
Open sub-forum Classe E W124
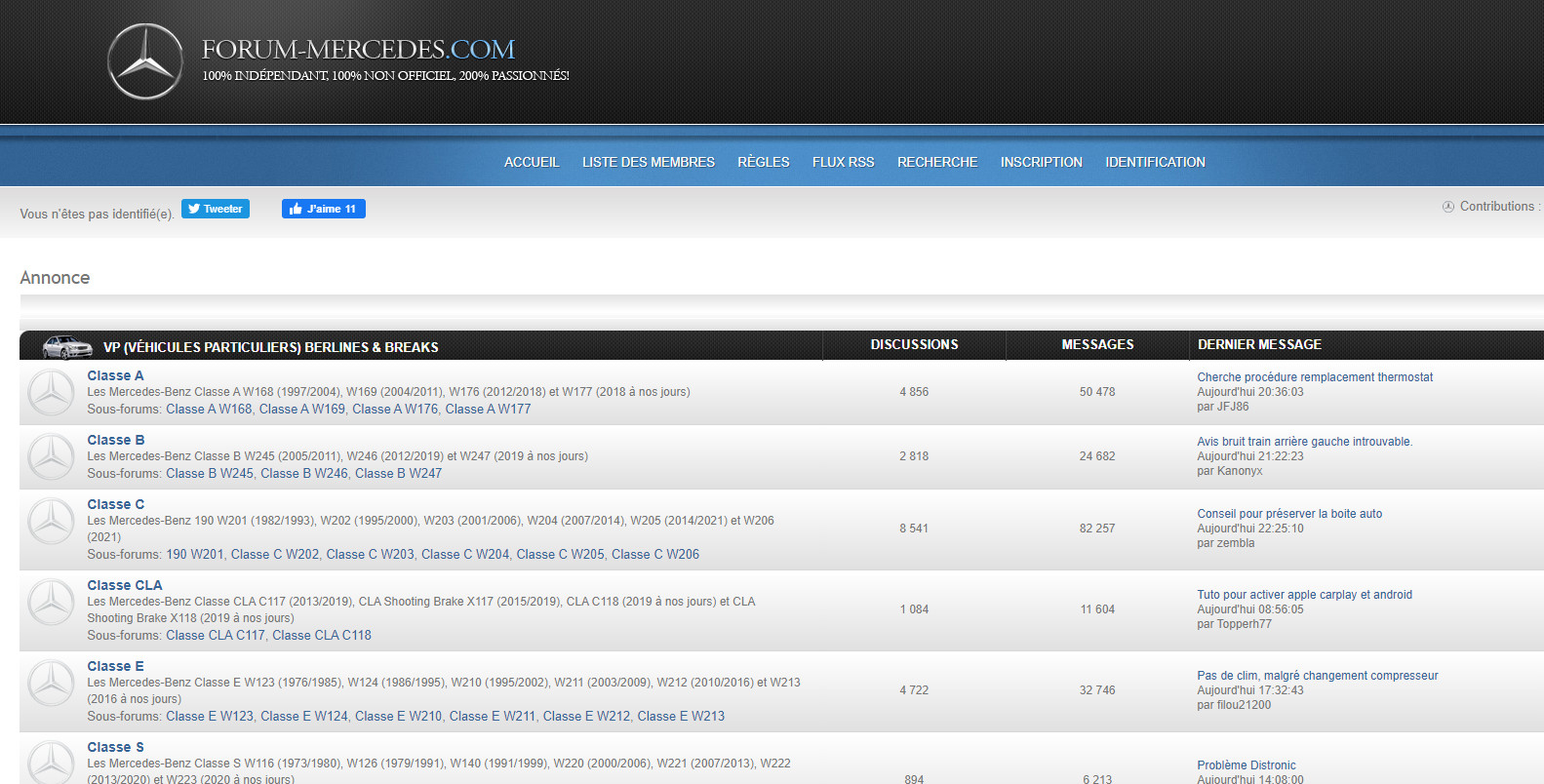click(304, 716)
